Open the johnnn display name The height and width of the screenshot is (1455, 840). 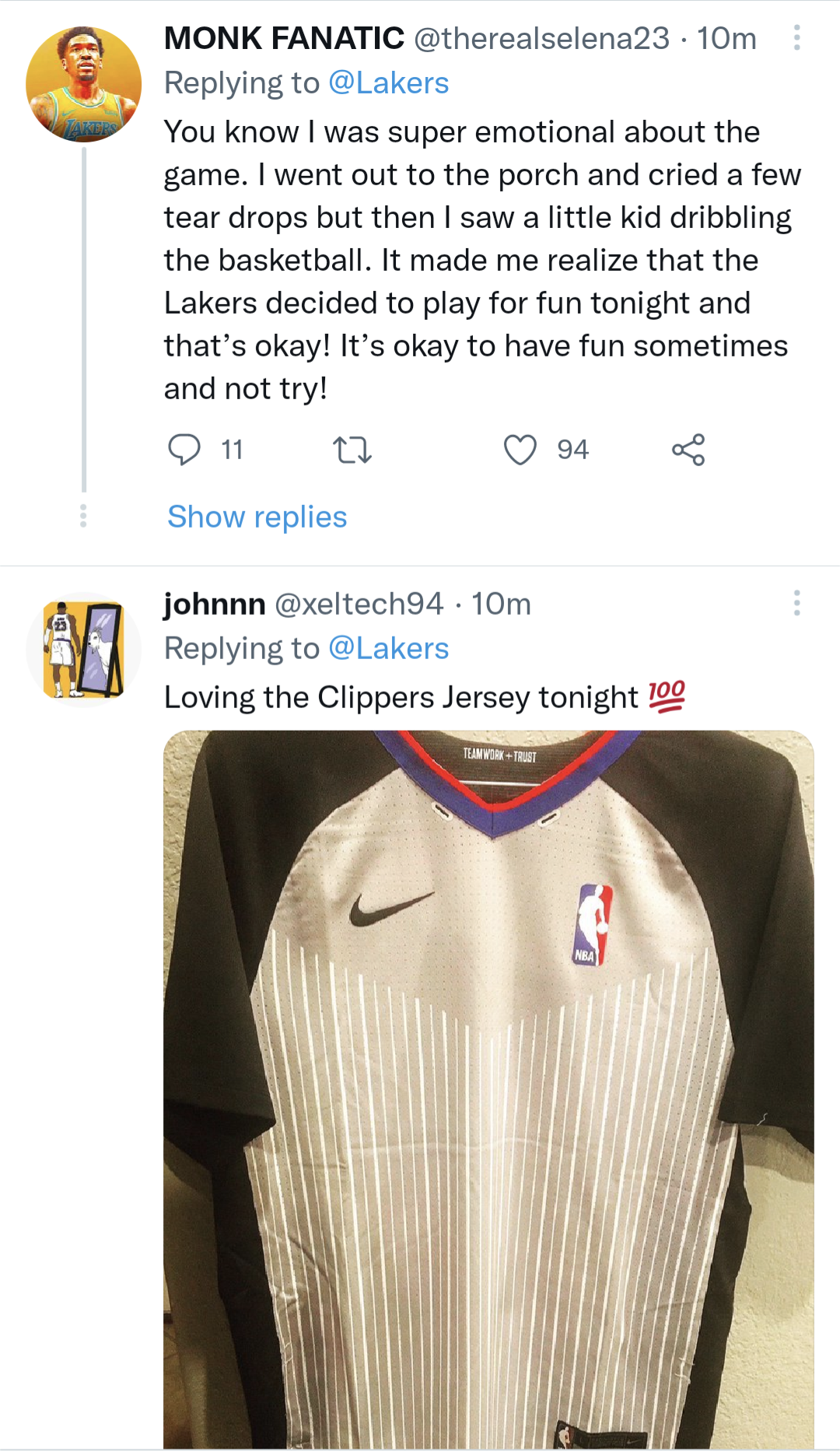tap(215, 604)
